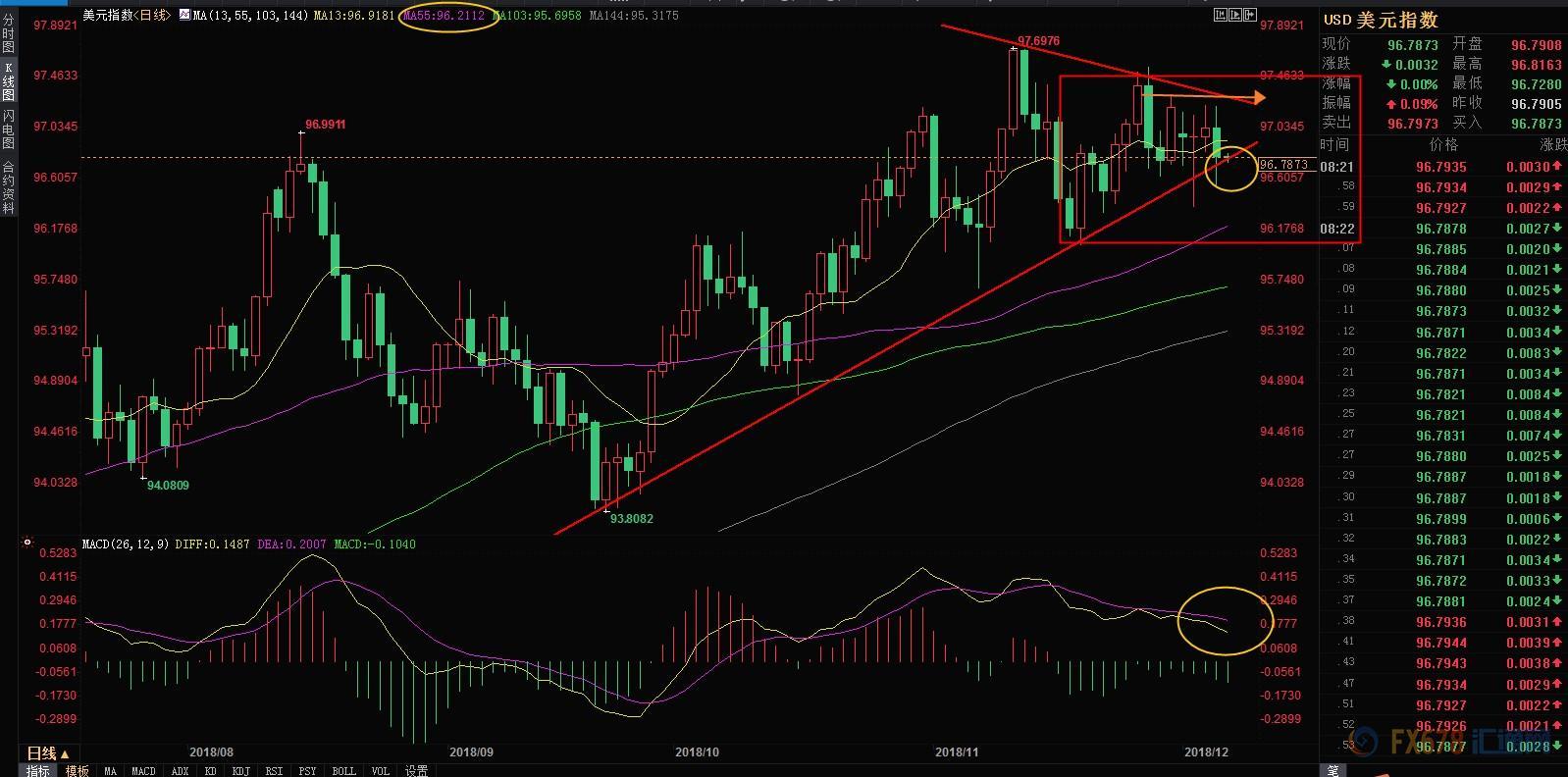Select the tick row priced 96.7822
The image size is (1568, 777).
[1443, 353]
